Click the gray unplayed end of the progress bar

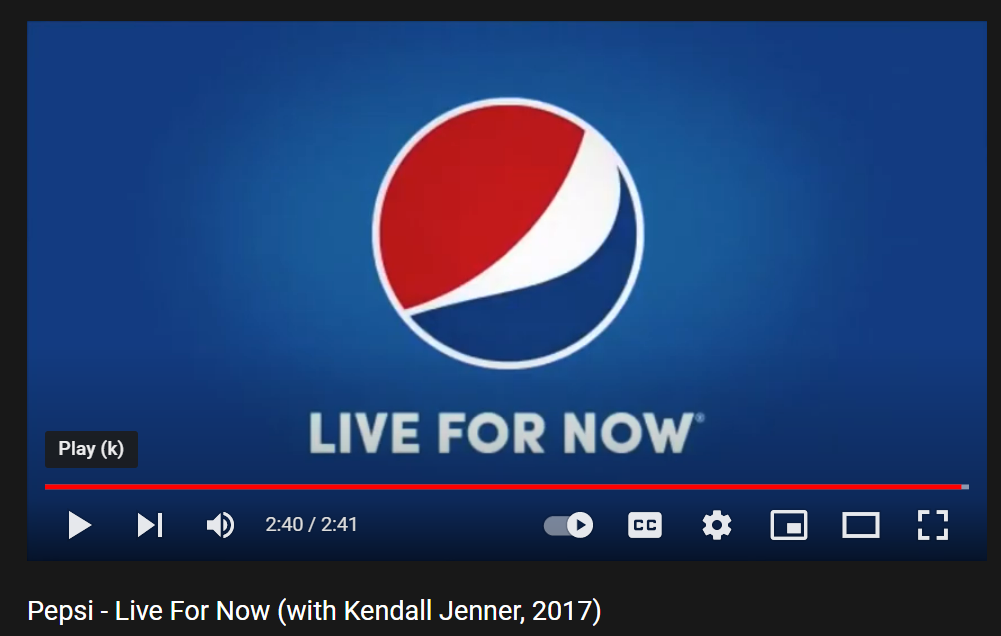(x=965, y=487)
